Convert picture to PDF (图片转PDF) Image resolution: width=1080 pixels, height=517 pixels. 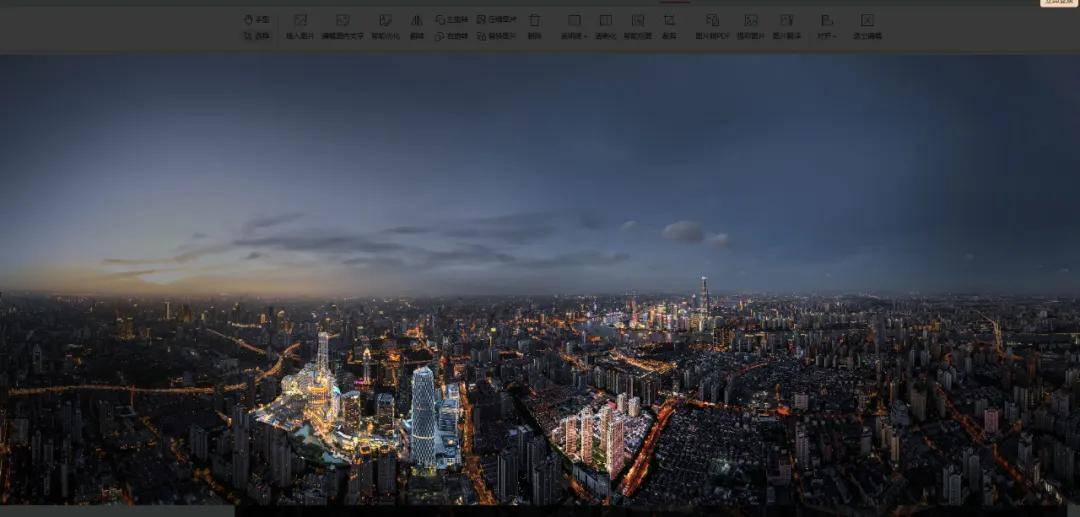tap(712, 26)
